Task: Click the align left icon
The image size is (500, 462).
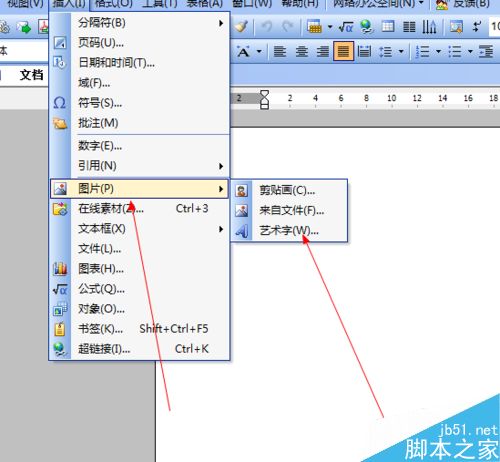Action: coord(280,52)
